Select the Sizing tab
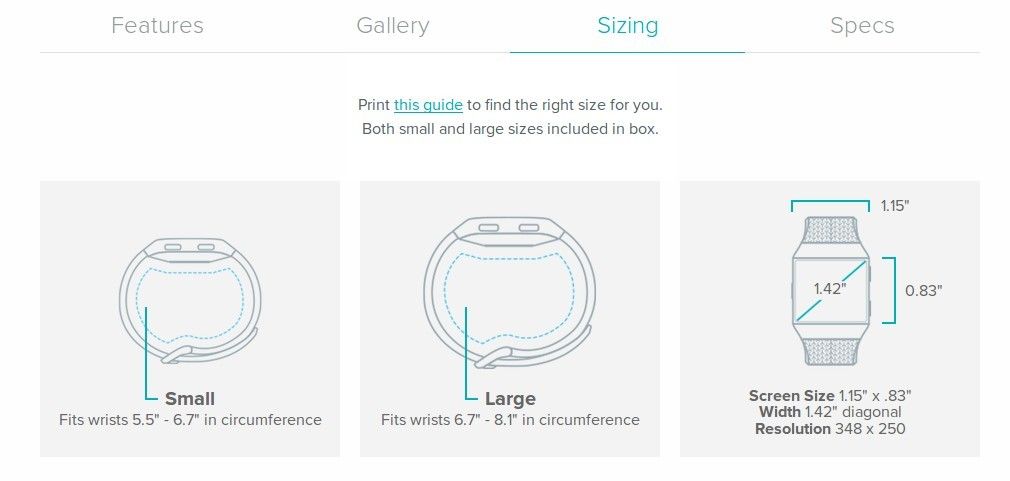The width and height of the screenshot is (1010, 481). [x=627, y=26]
